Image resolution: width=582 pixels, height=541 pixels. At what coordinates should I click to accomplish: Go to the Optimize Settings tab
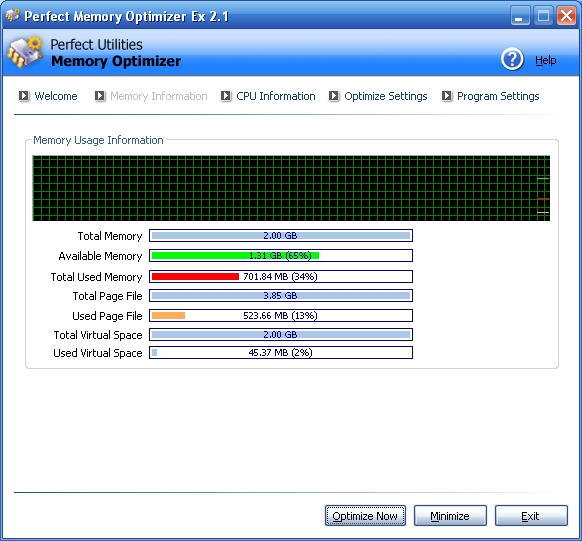click(x=386, y=96)
